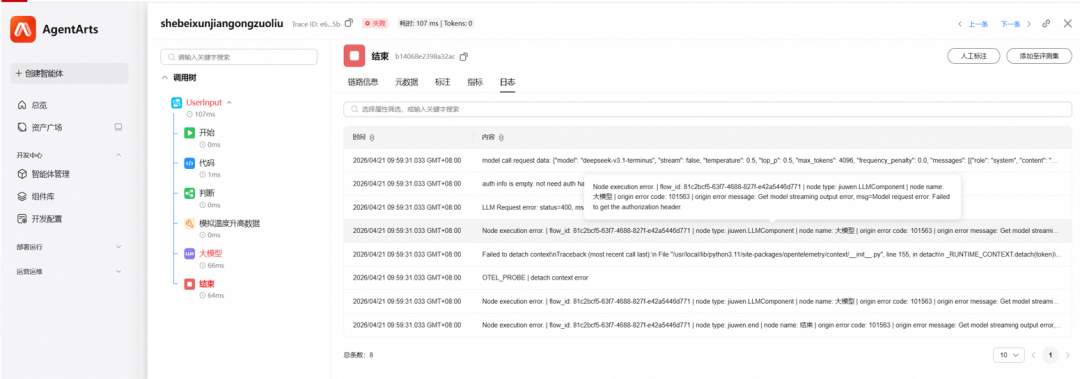The height and width of the screenshot is (379, 1080).
Task: Focus the log attribute filter search field
Action: (x=707, y=109)
